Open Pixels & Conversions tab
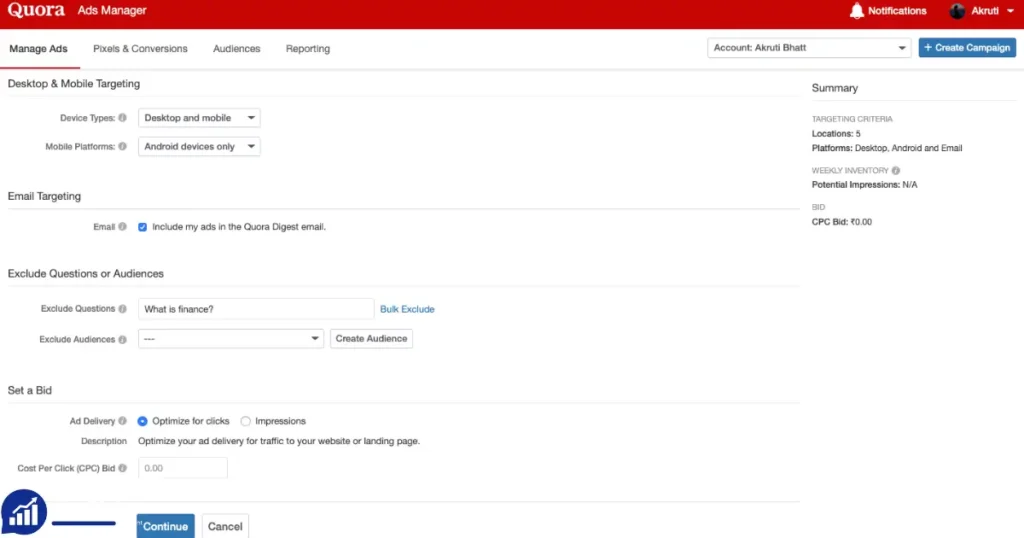 (x=140, y=48)
